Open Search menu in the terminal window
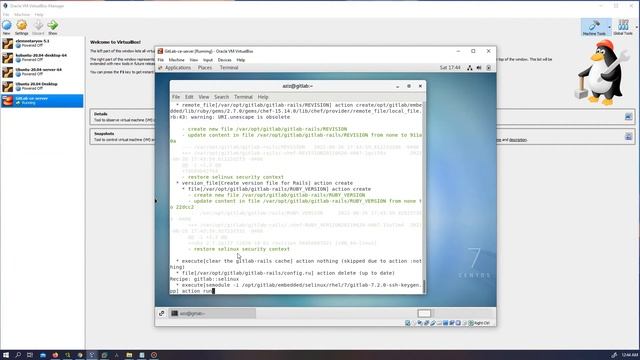 [221, 97]
